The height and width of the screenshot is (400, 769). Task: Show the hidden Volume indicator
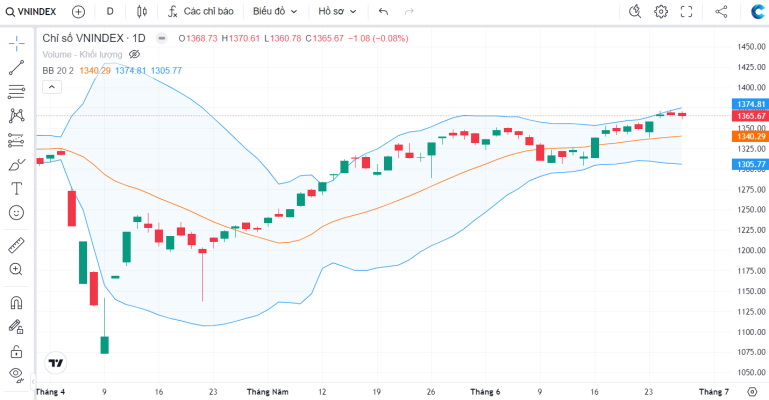[x=134, y=54]
